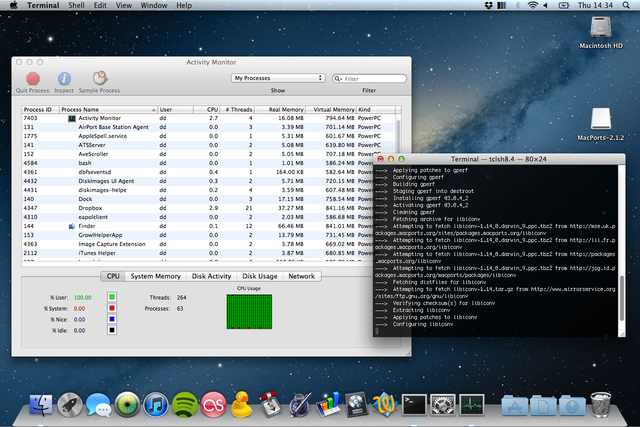
Task: Click the battery status icon in menu bar
Action: tap(564, 5)
